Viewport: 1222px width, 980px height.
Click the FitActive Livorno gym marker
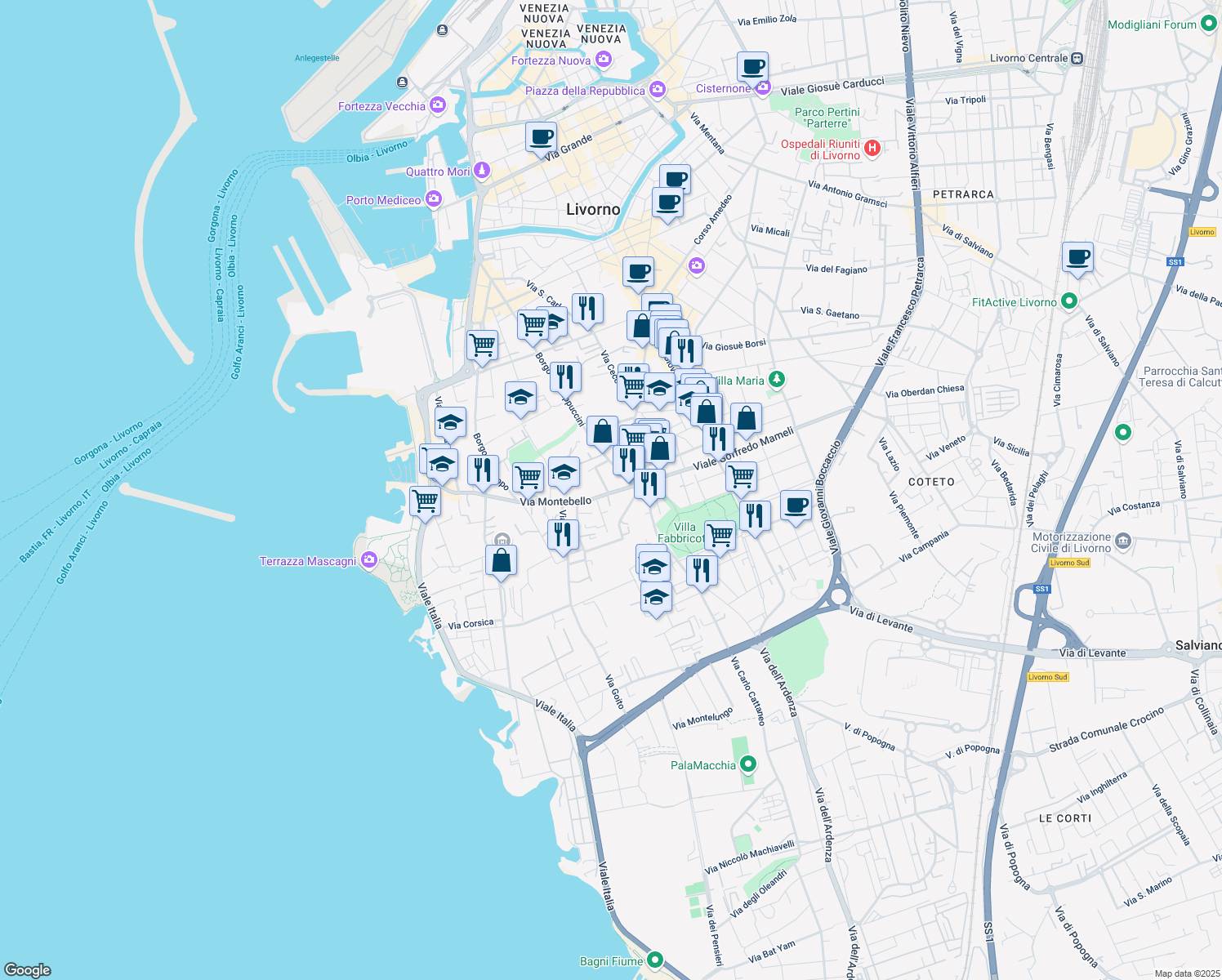coord(1069,301)
